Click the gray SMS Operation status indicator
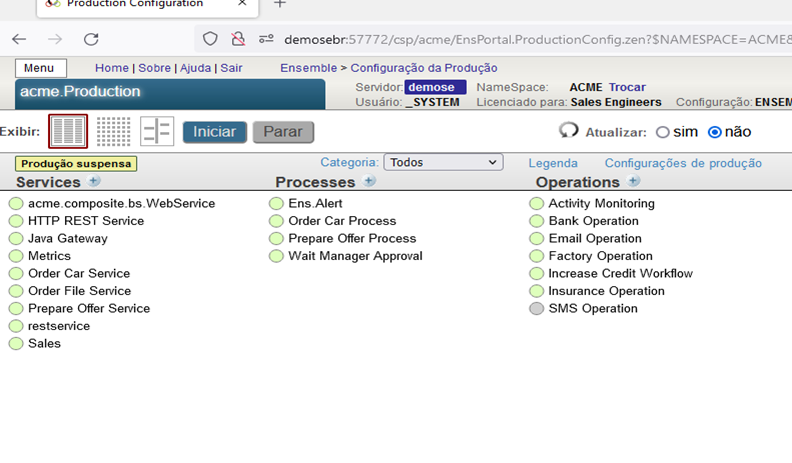This screenshot has width=792, height=463. click(x=537, y=309)
